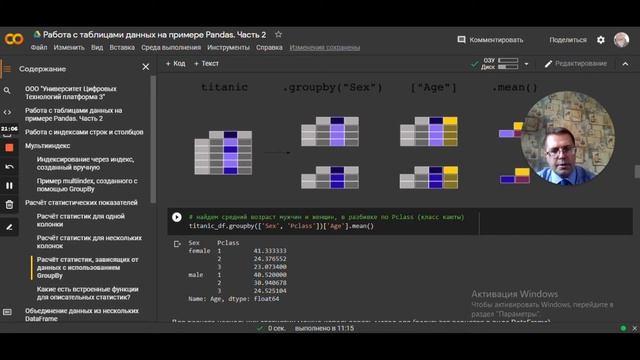Screen dimensions: 640x360
Task: Run the groupby code cell
Action: pos(177,217)
